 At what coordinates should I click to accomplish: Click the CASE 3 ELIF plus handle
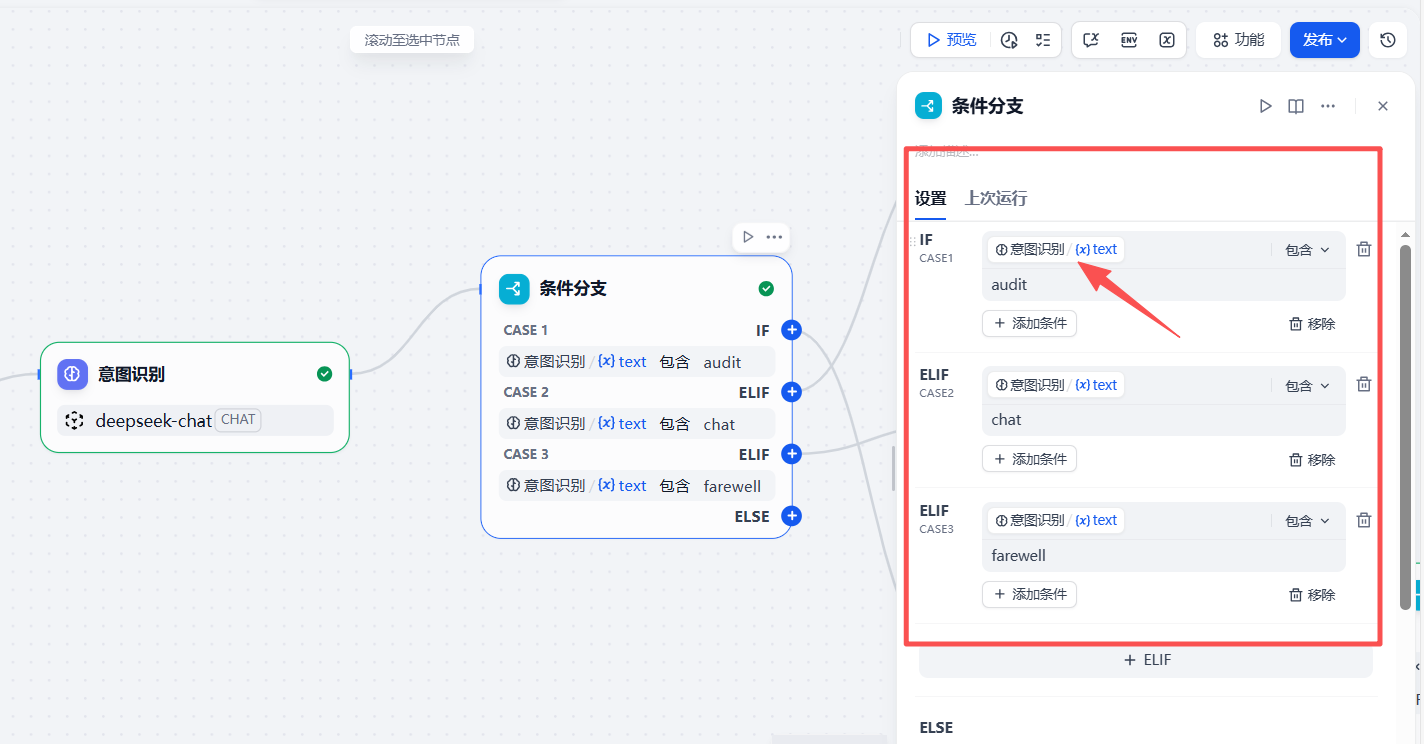791,454
